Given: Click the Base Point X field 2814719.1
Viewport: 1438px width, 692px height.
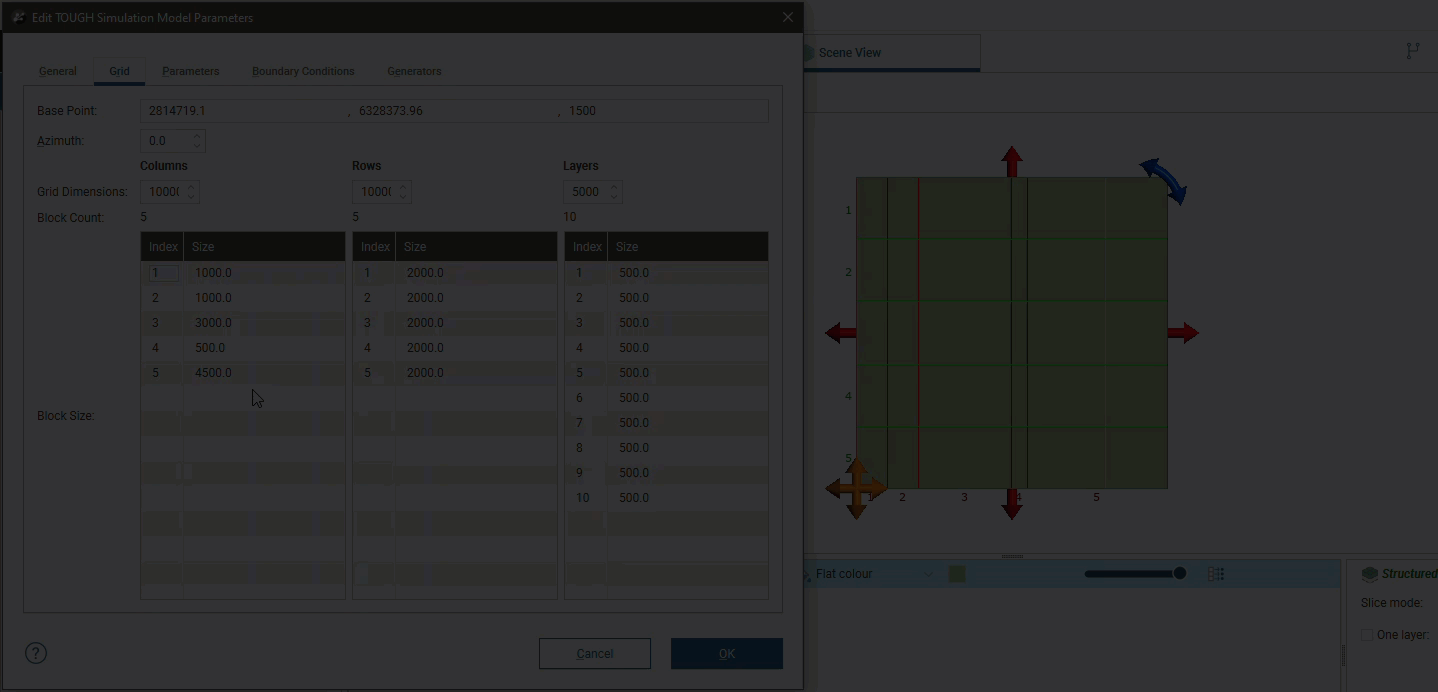Looking at the screenshot, I should point(244,111).
